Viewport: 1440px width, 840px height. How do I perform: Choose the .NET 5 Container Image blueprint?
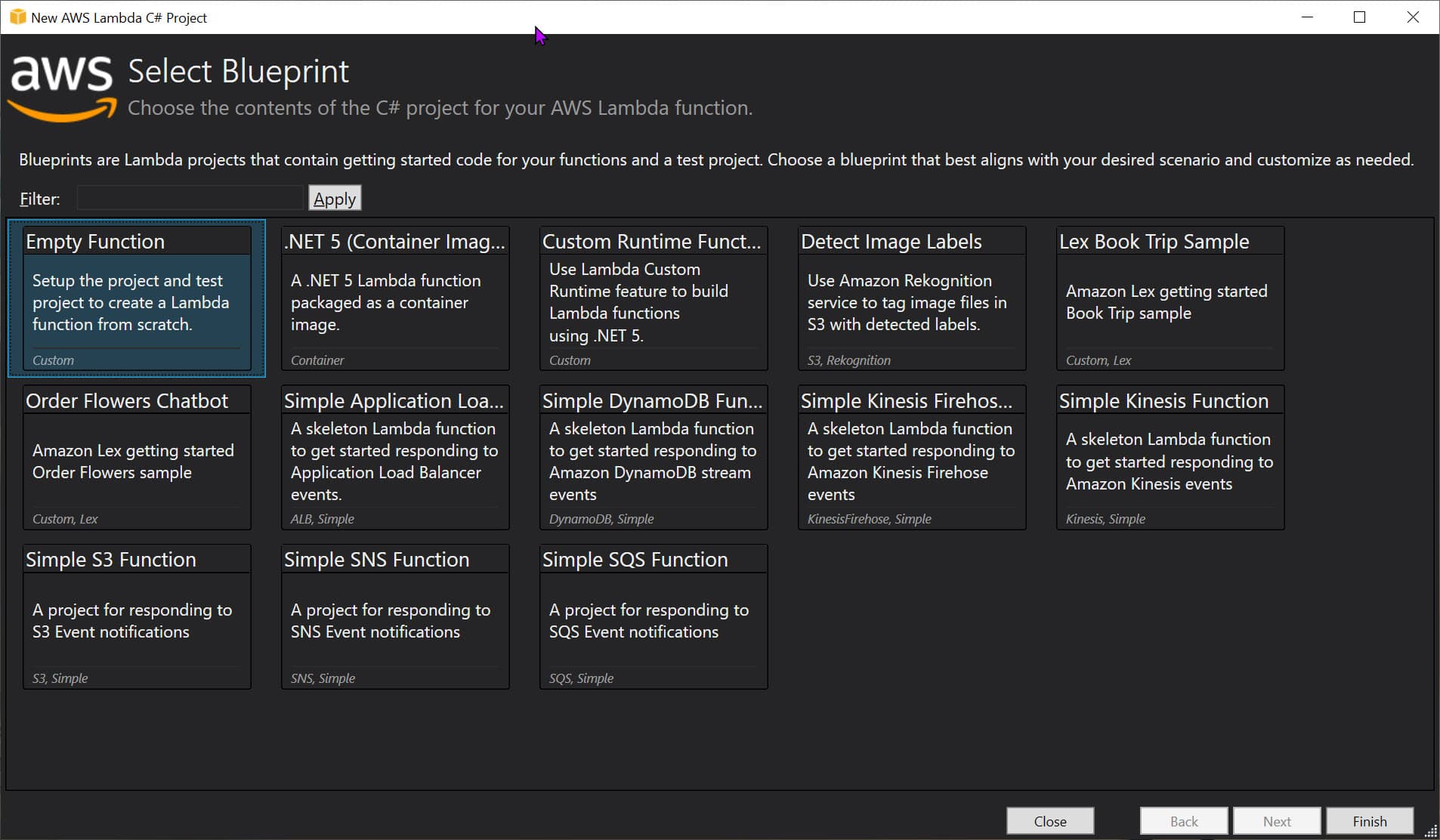pos(395,298)
